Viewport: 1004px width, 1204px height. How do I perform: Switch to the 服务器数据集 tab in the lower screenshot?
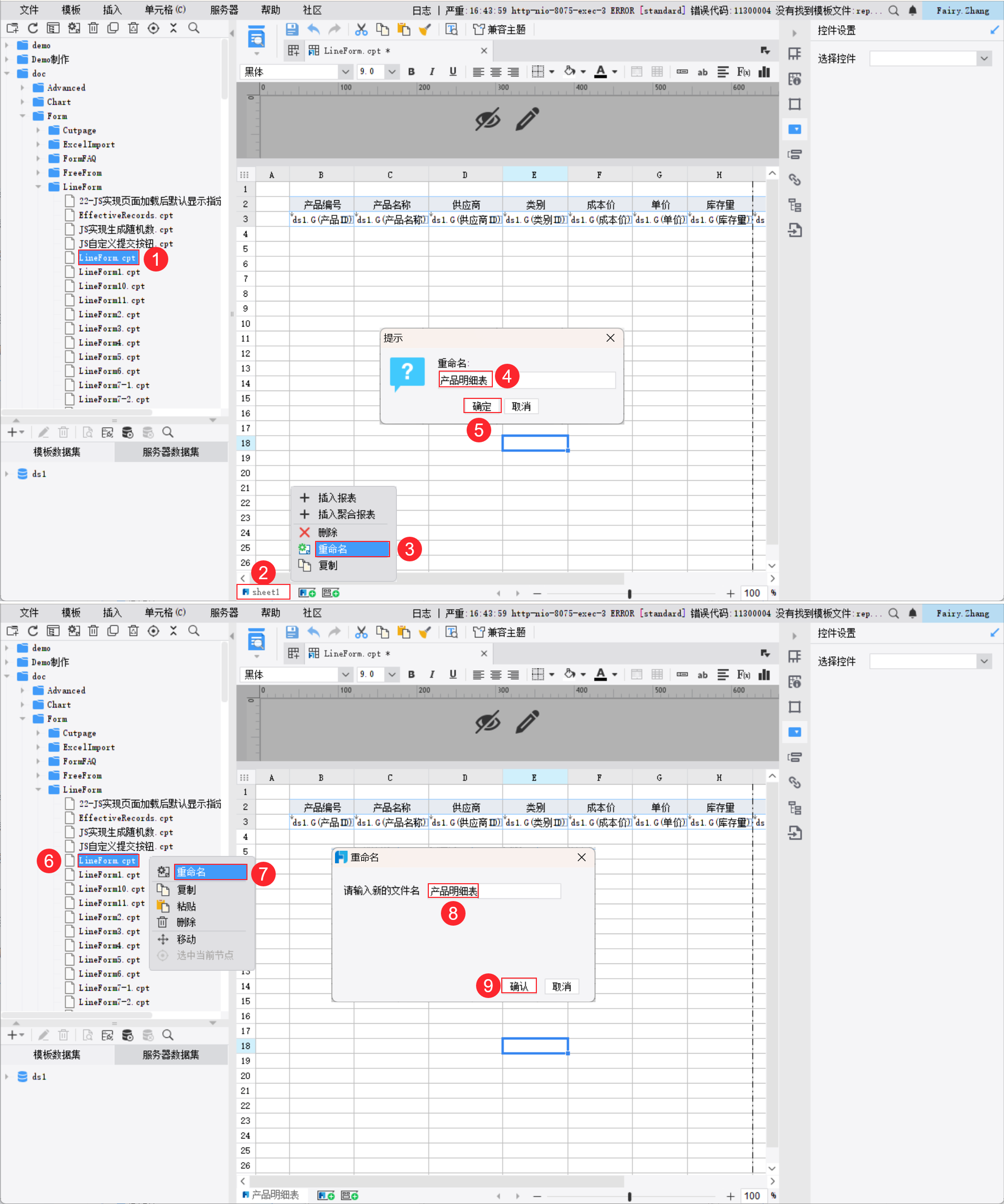pos(171,1055)
